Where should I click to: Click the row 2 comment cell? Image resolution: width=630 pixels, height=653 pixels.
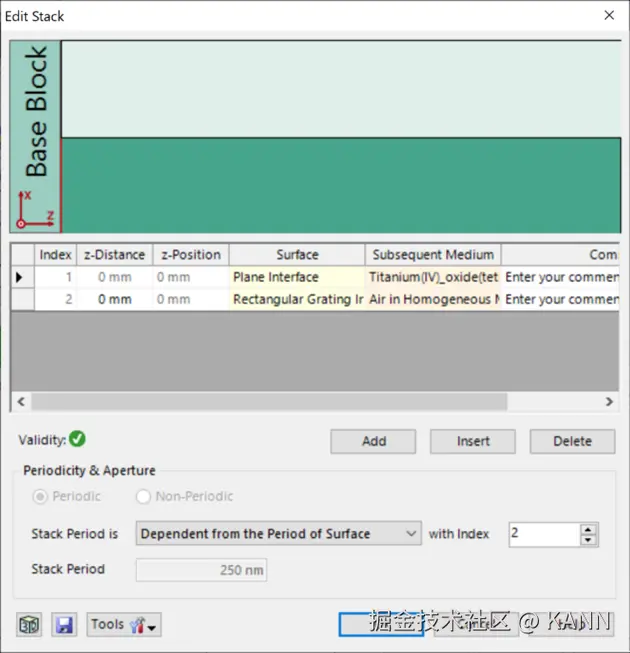click(560, 299)
